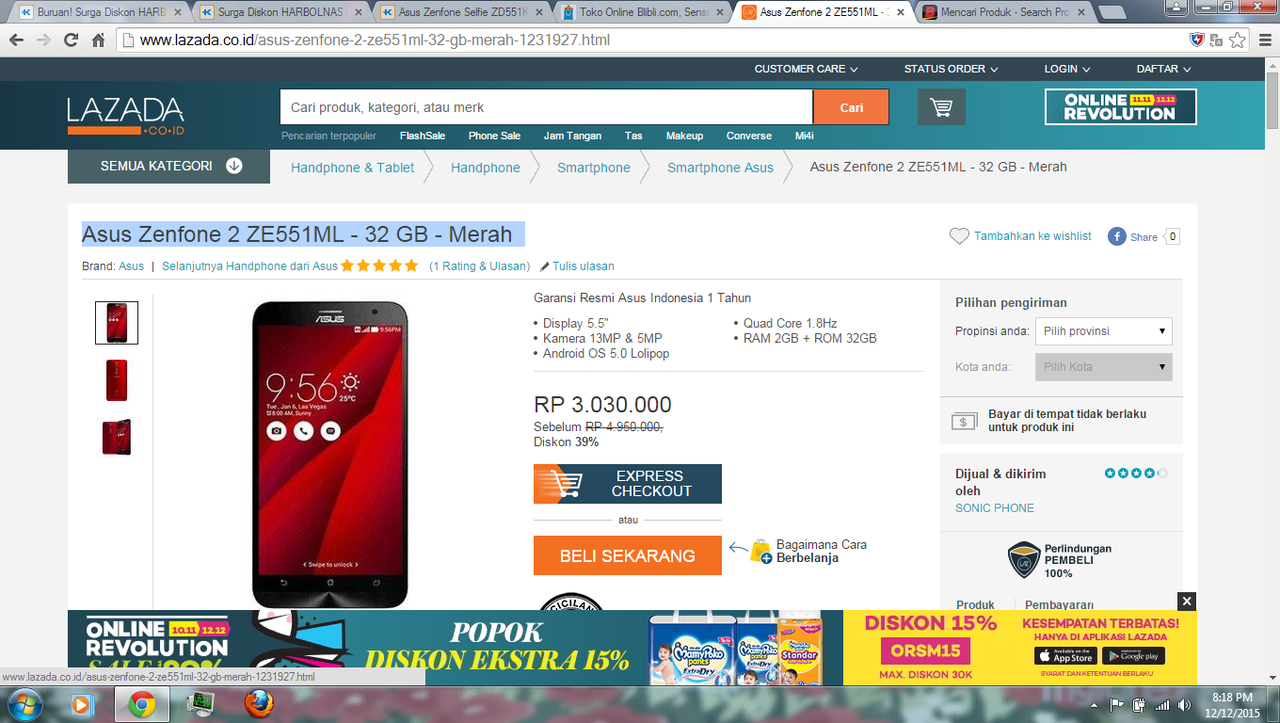Viewport: 1280px width, 723px height.
Task: Open the shopping cart
Action: coord(941,107)
